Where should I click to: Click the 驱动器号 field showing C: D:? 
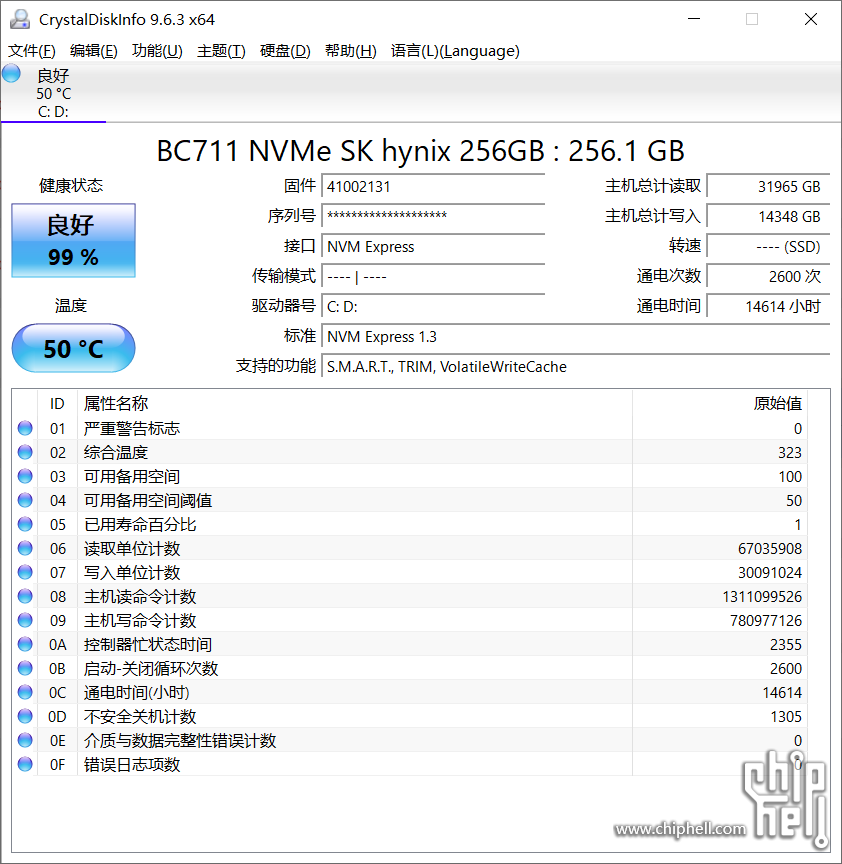pyautogui.click(x=433, y=306)
